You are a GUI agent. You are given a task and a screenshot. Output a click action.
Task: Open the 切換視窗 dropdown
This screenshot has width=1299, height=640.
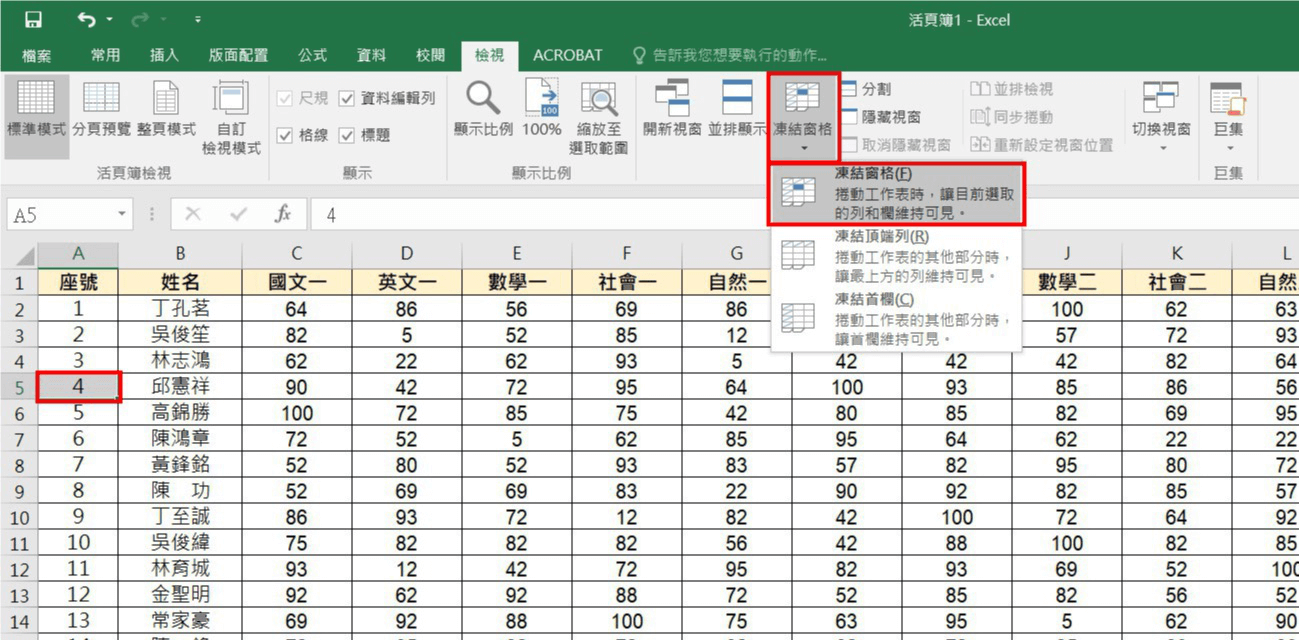coord(1161,116)
